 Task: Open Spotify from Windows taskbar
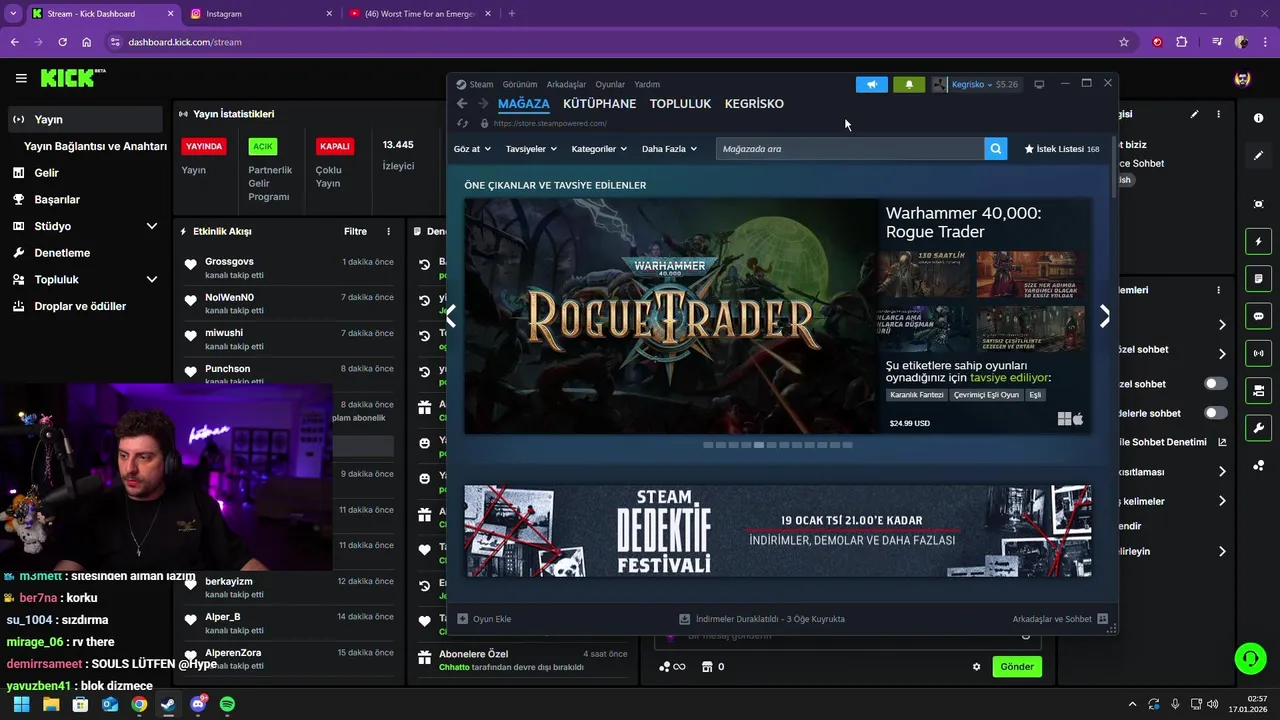tap(227, 704)
